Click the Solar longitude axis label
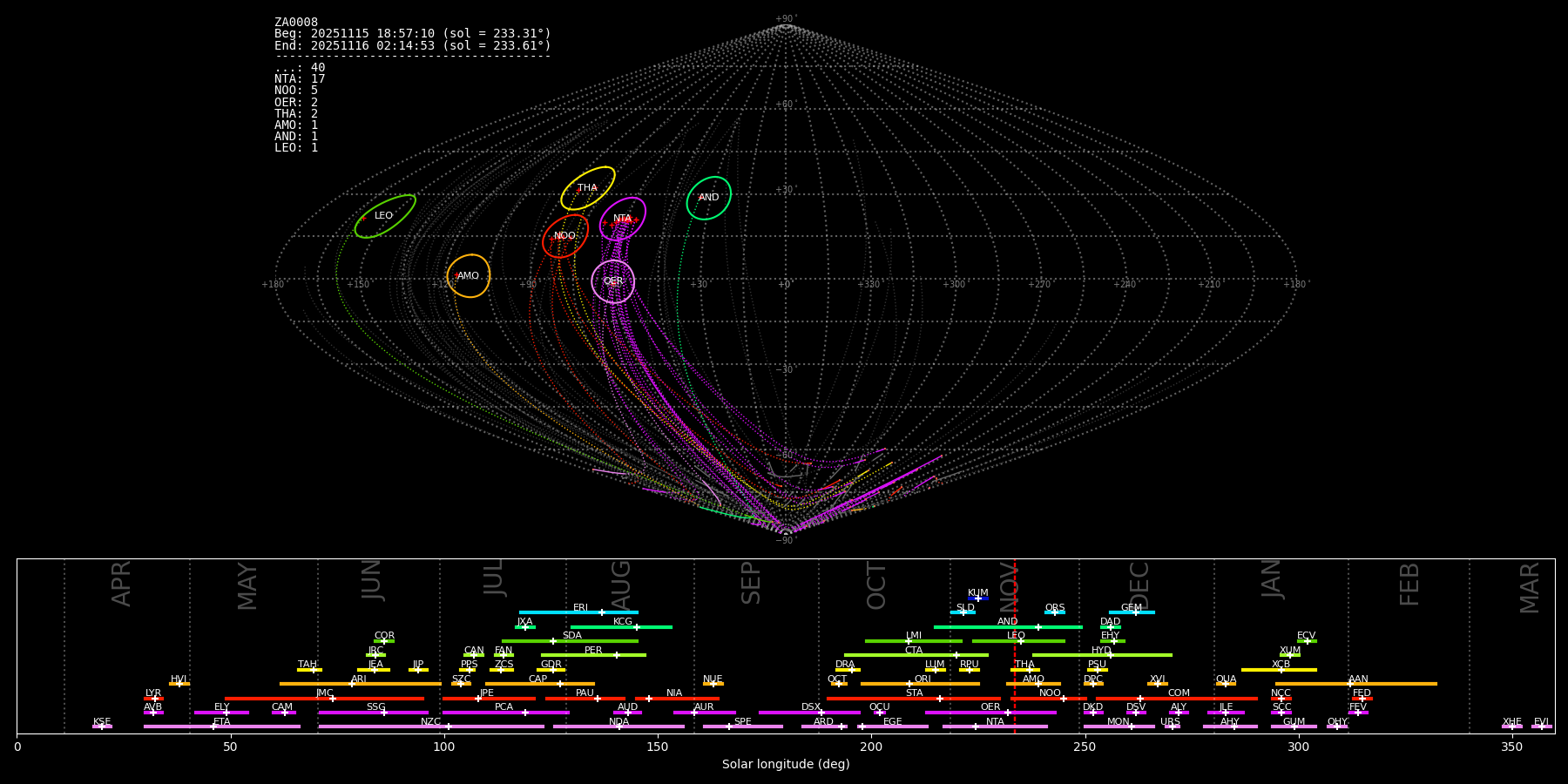This screenshot has width=1568, height=784. (786, 765)
